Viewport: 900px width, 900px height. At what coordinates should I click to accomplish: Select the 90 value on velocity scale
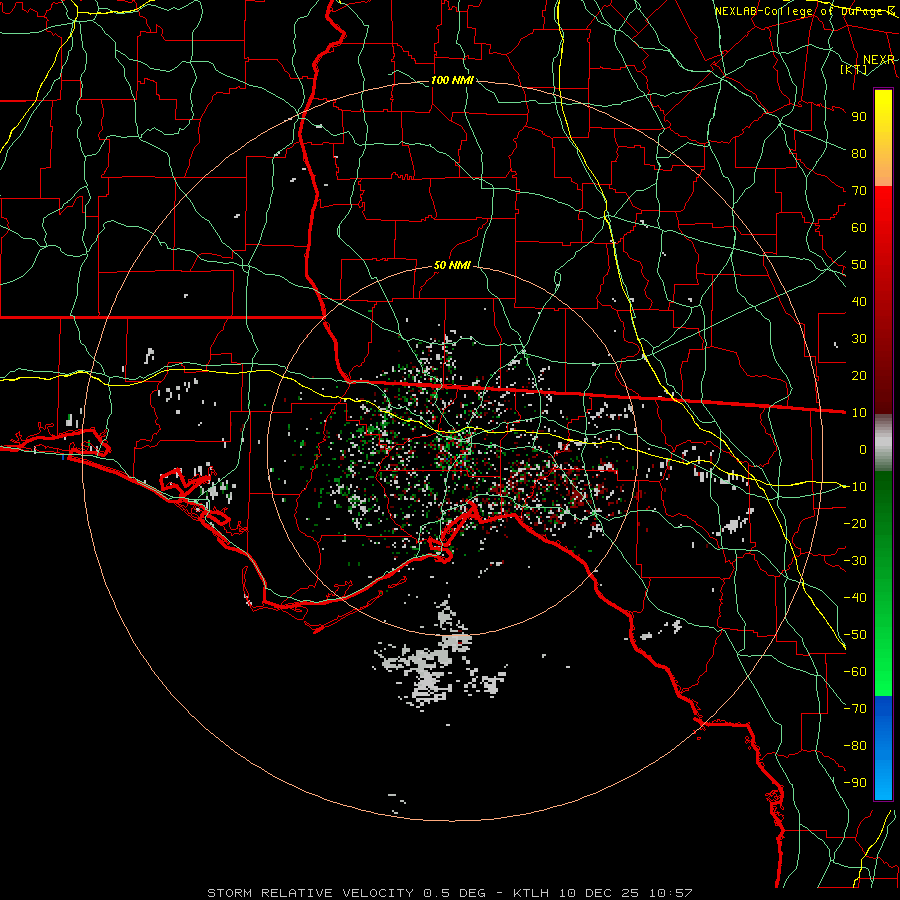click(859, 117)
